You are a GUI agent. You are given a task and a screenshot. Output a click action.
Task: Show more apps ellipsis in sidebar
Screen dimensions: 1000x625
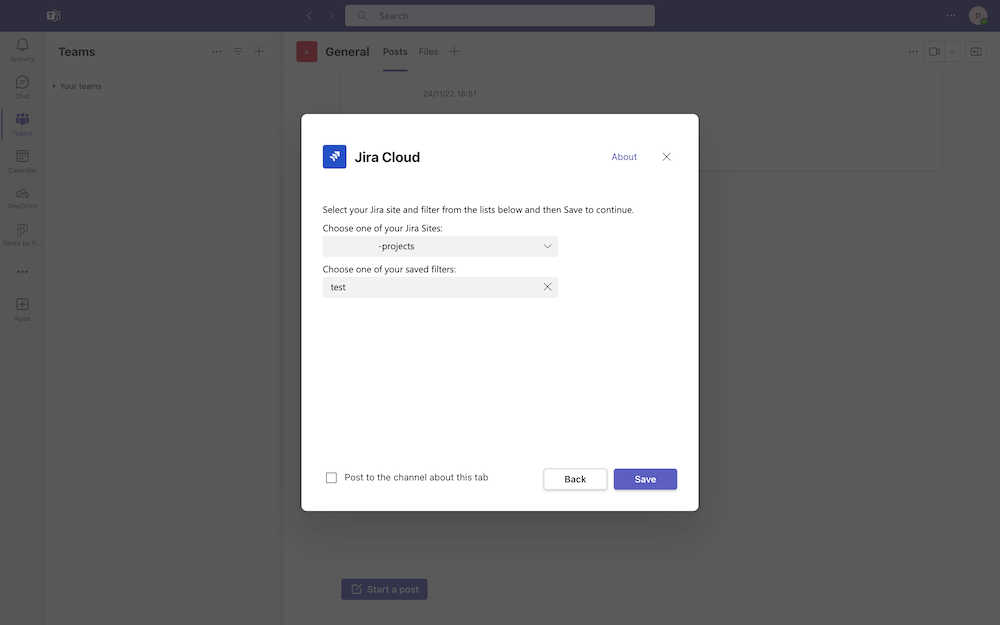click(22, 272)
